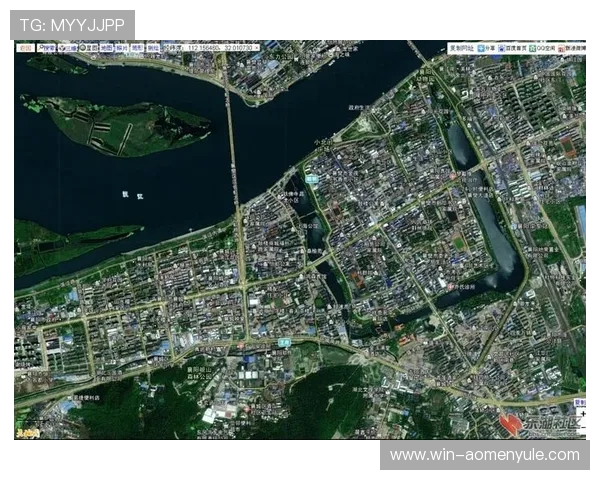Click the seventh toolbar button after 照片
The image size is (600, 480).
[x=137, y=47]
